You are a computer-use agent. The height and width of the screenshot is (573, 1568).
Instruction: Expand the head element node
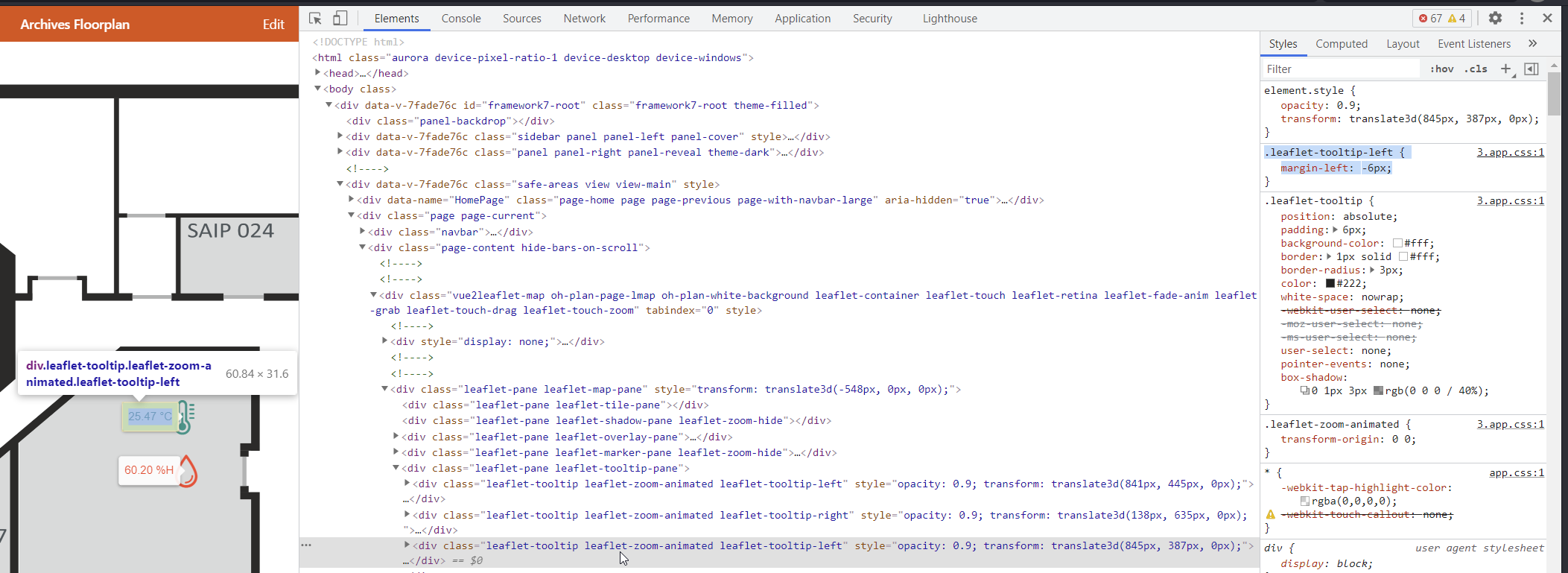(318, 73)
